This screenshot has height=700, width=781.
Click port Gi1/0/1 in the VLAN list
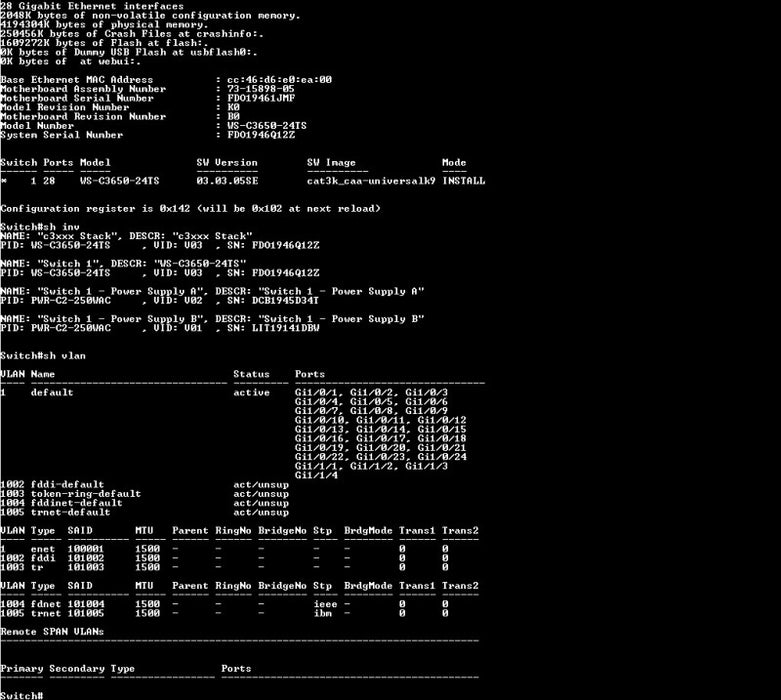pyautogui.click(x=316, y=393)
